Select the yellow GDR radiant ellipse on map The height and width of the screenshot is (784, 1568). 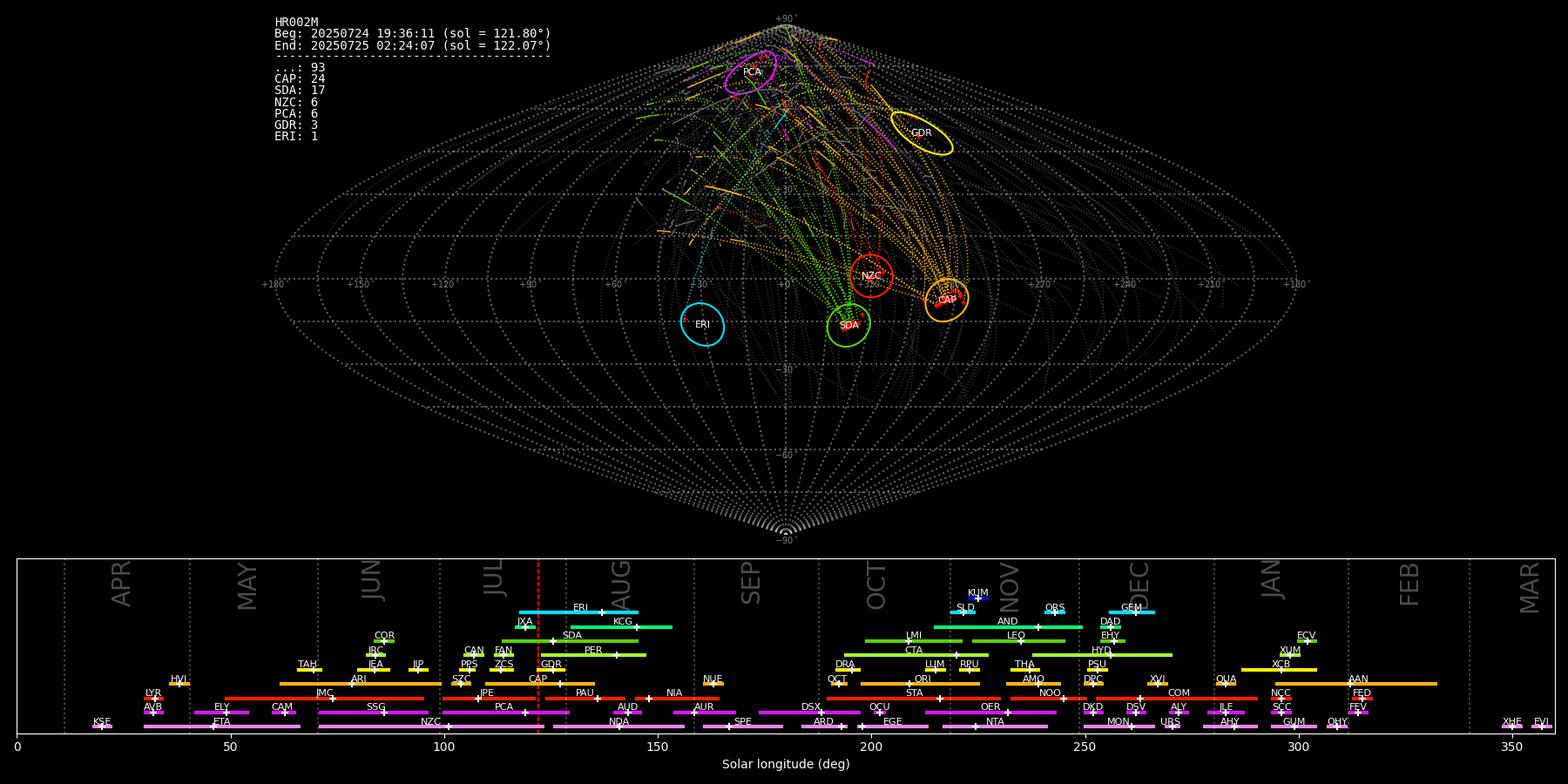tap(922, 133)
